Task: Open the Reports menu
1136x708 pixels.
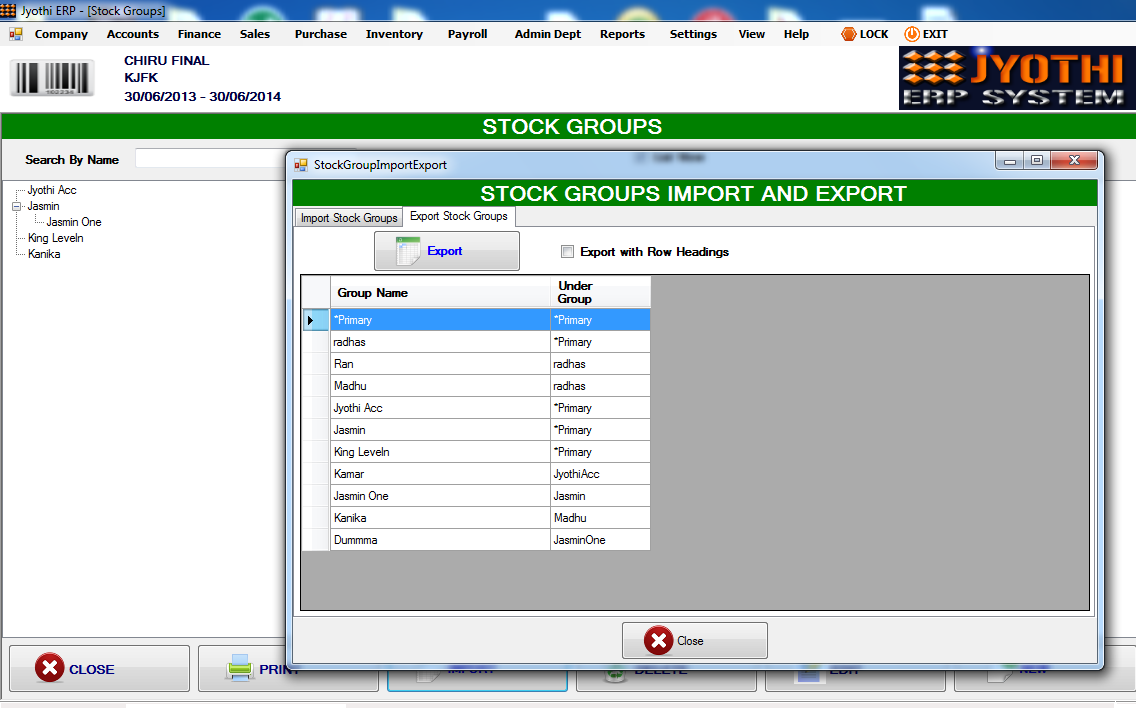Action: point(622,33)
